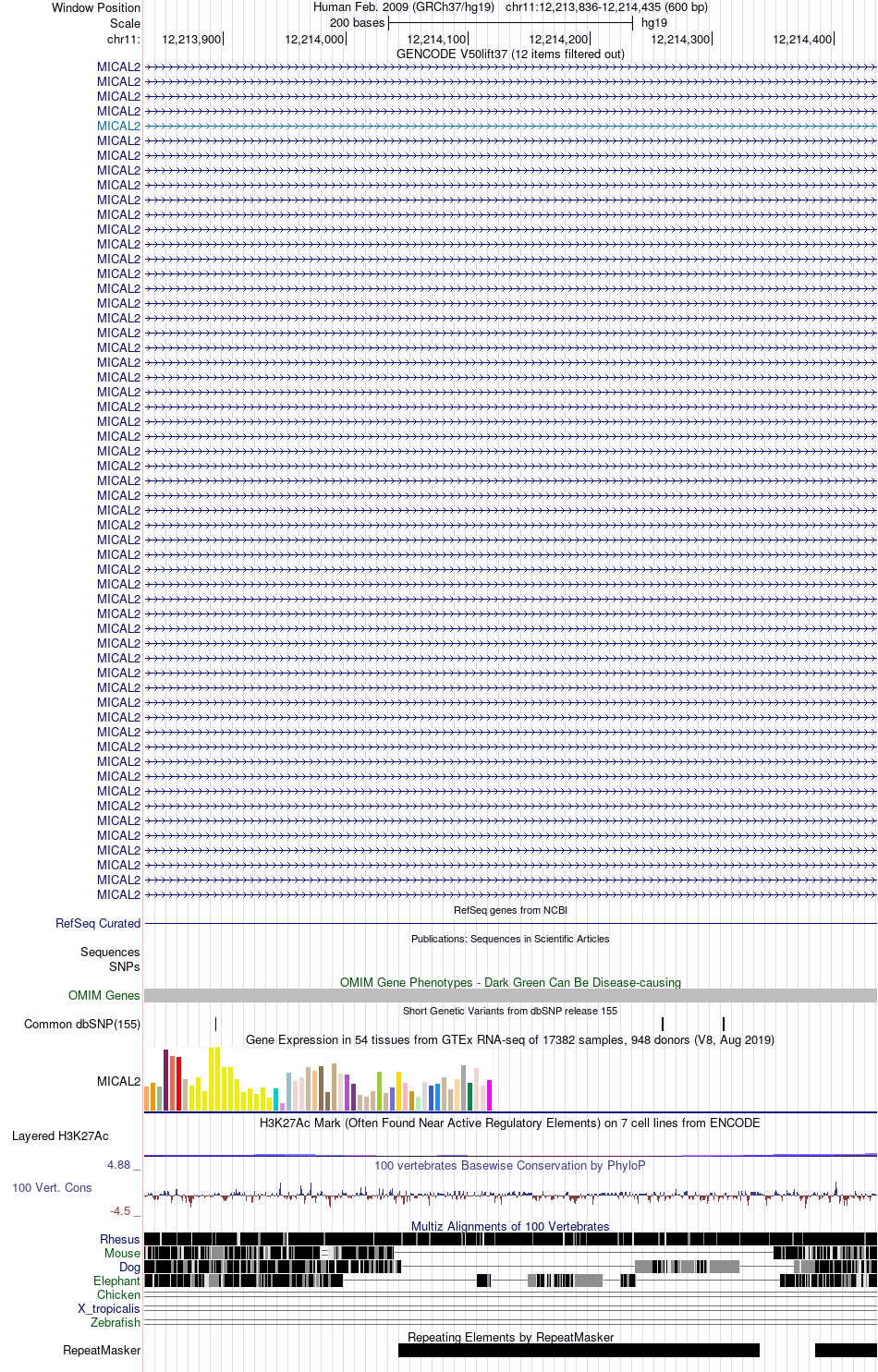Click the 'Sequences SNPs' track label
Image resolution: width=878 pixels, height=1372 pixels.
(110, 959)
